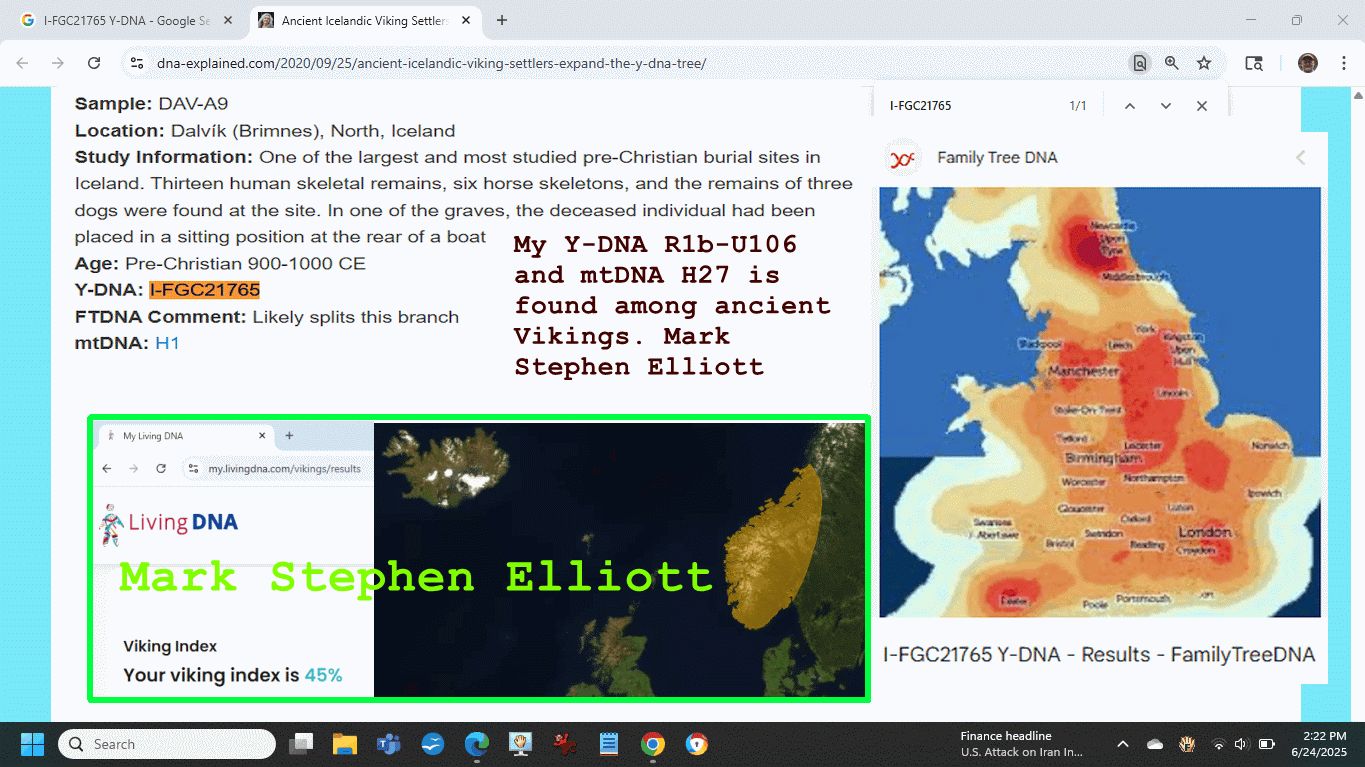
Task: Click the taskbar Search box
Action: click(x=167, y=744)
